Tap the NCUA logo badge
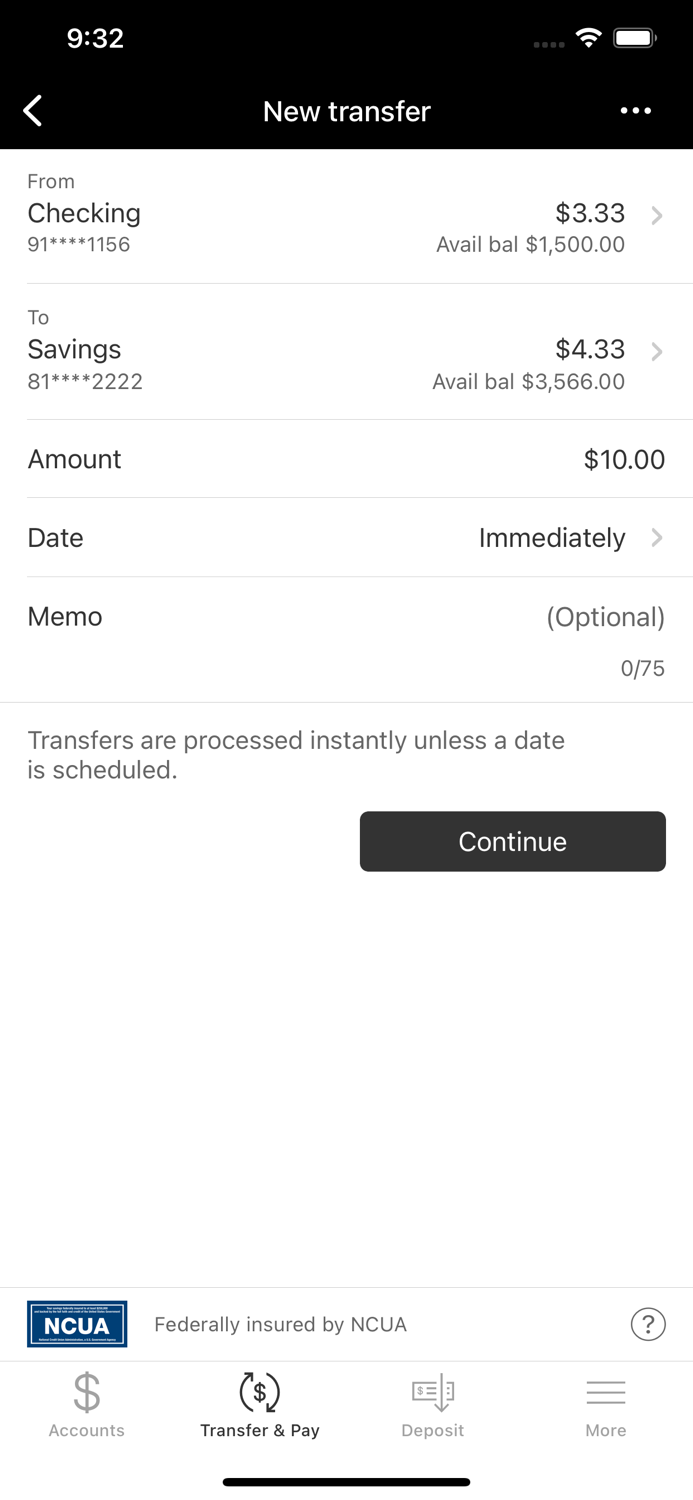The height and width of the screenshot is (1500, 693). pos(77,1324)
